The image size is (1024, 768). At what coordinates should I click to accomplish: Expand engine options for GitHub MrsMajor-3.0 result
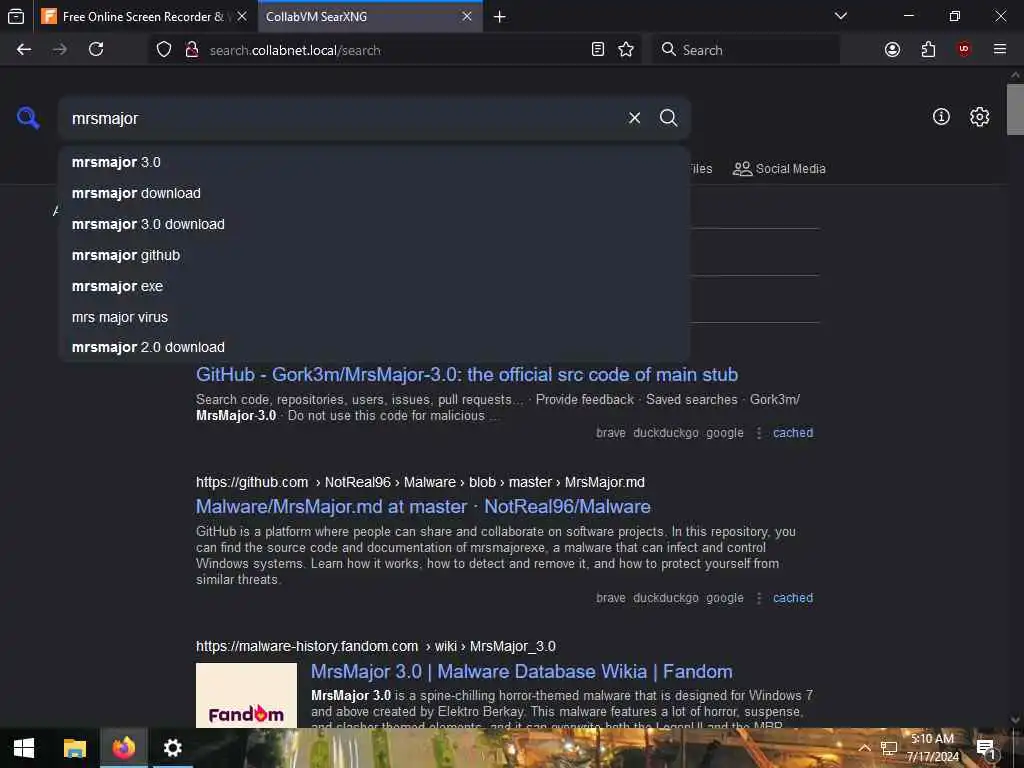[x=759, y=433]
